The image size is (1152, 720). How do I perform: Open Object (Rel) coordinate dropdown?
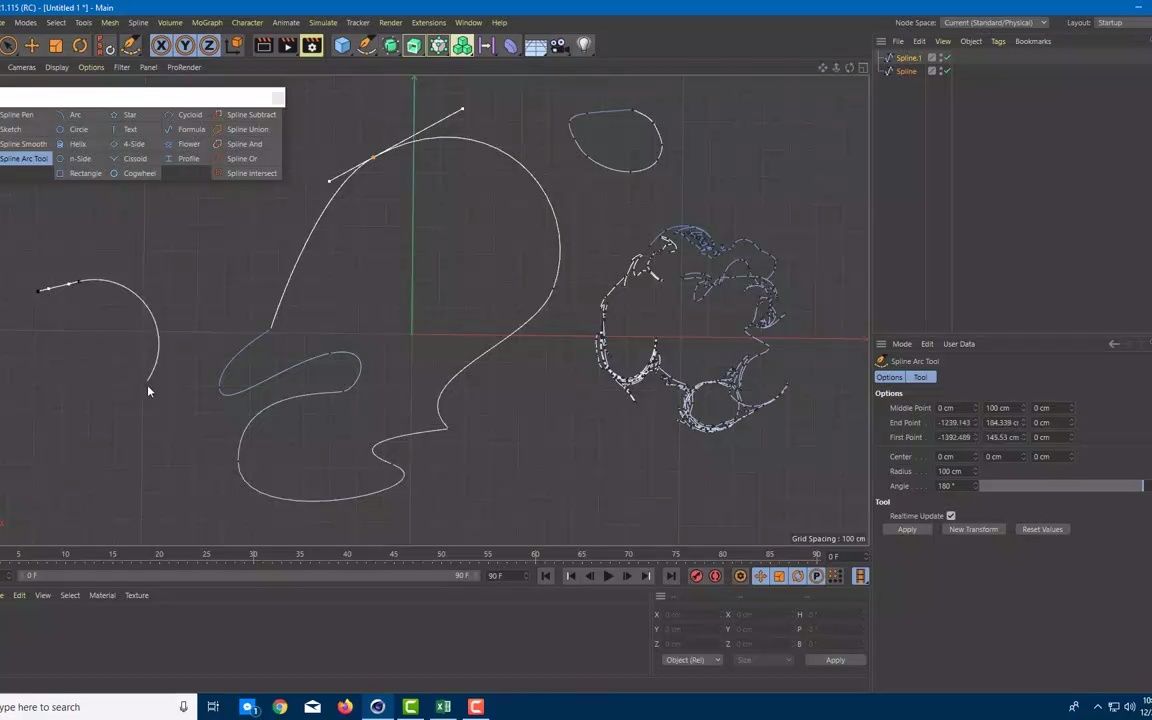[x=692, y=660]
